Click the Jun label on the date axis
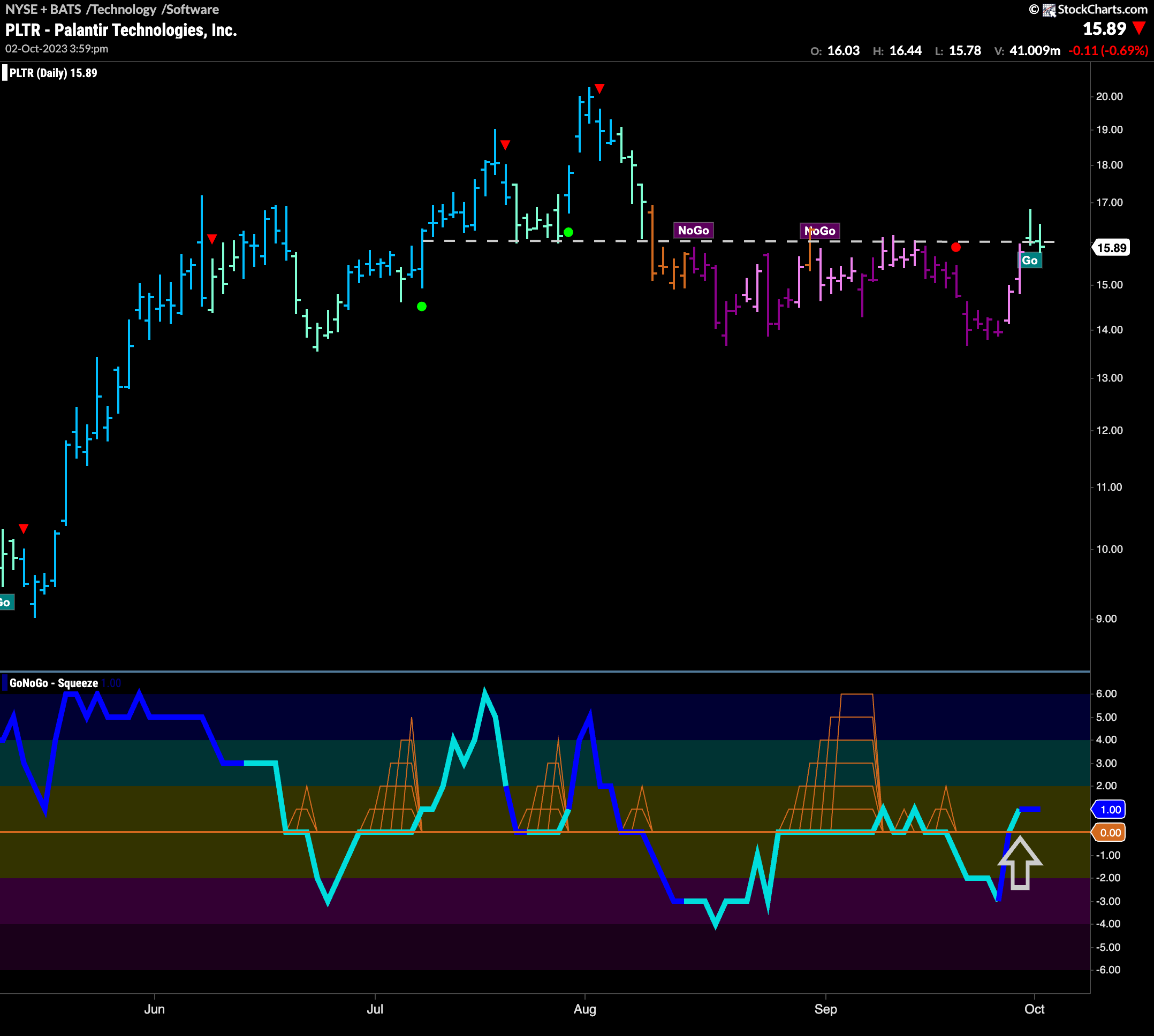 (154, 1009)
